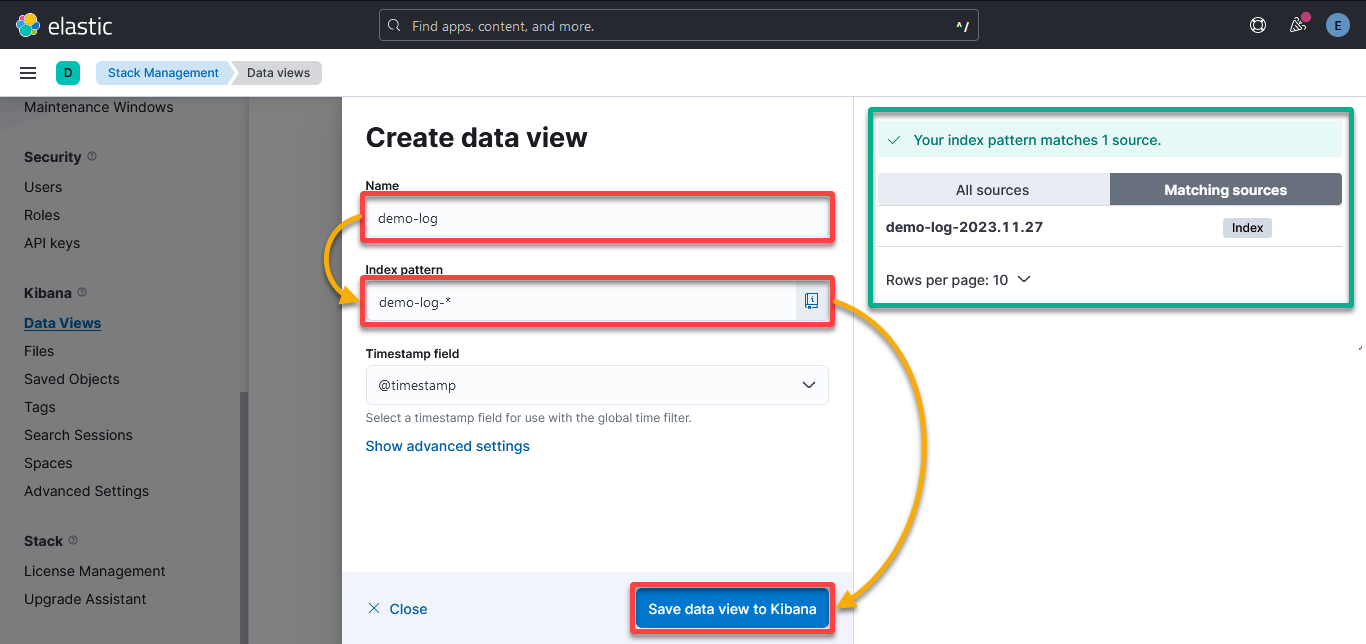Viewport: 1366px width, 644px height.
Task: Expand the 'Rows per page: 10' dropdown
Action: pyautogui.click(x=958, y=280)
